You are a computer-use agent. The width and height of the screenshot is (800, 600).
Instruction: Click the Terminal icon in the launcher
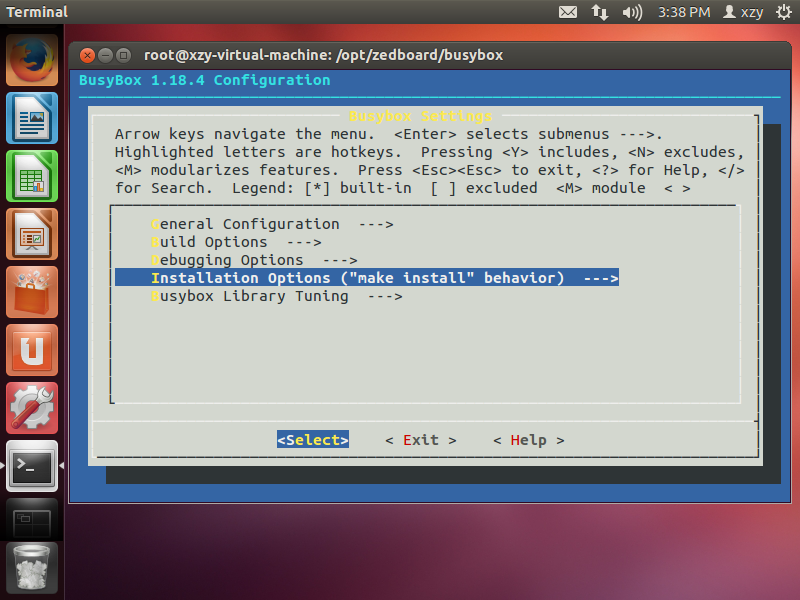coord(32,466)
